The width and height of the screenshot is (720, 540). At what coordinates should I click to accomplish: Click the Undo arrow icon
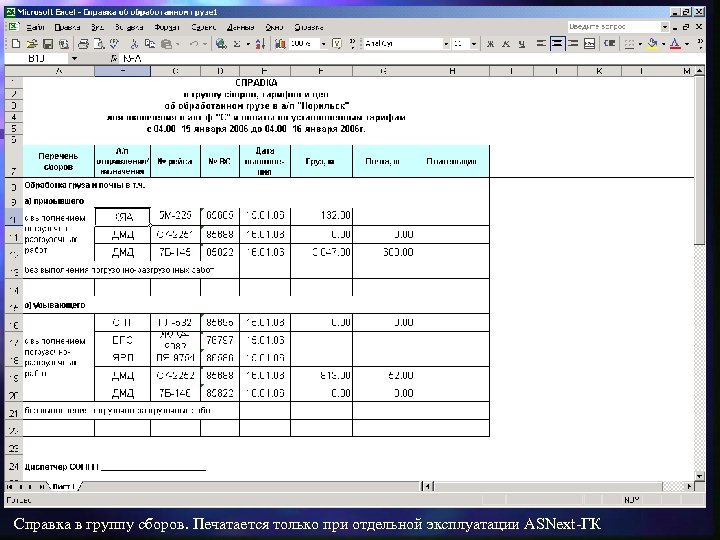click(x=194, y=44)
